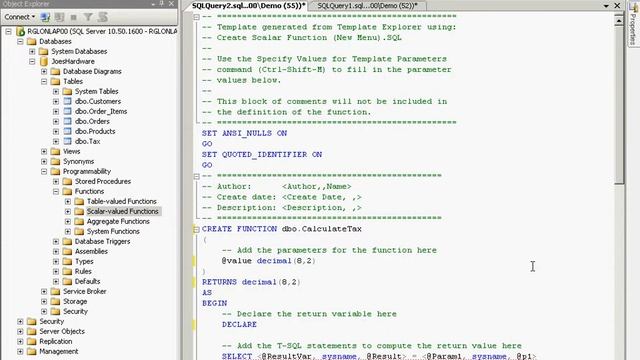
Task: Collapse the Databases node
Action: (20, 42)
